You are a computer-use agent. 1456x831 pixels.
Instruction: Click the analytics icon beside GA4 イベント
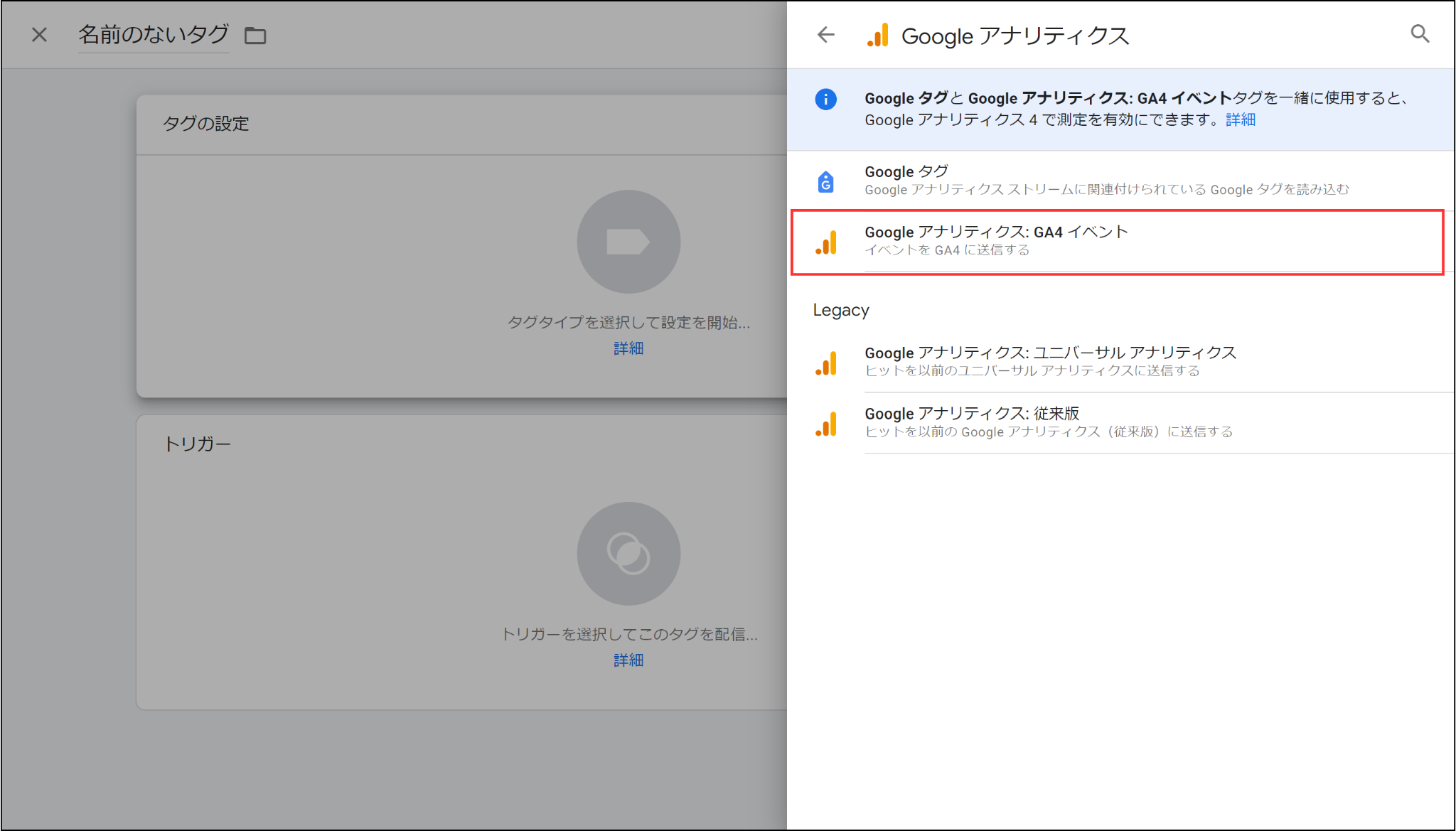[826, 242]
